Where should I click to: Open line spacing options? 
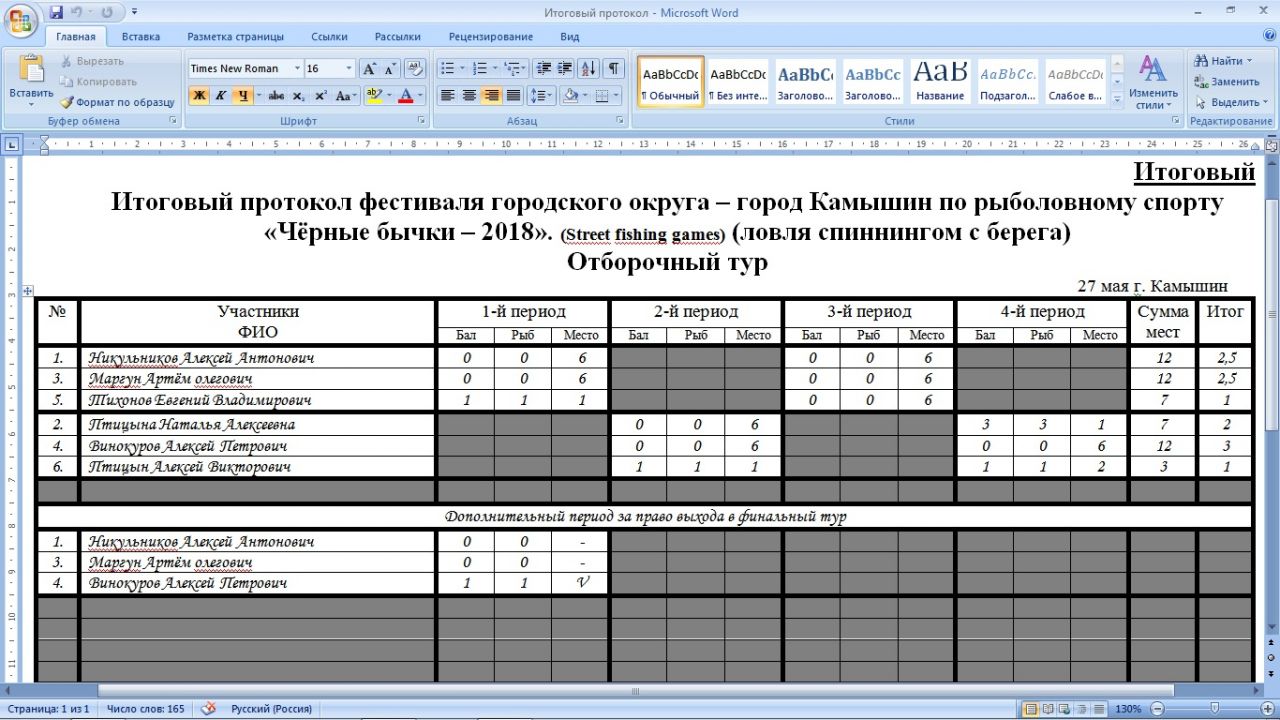541,96
